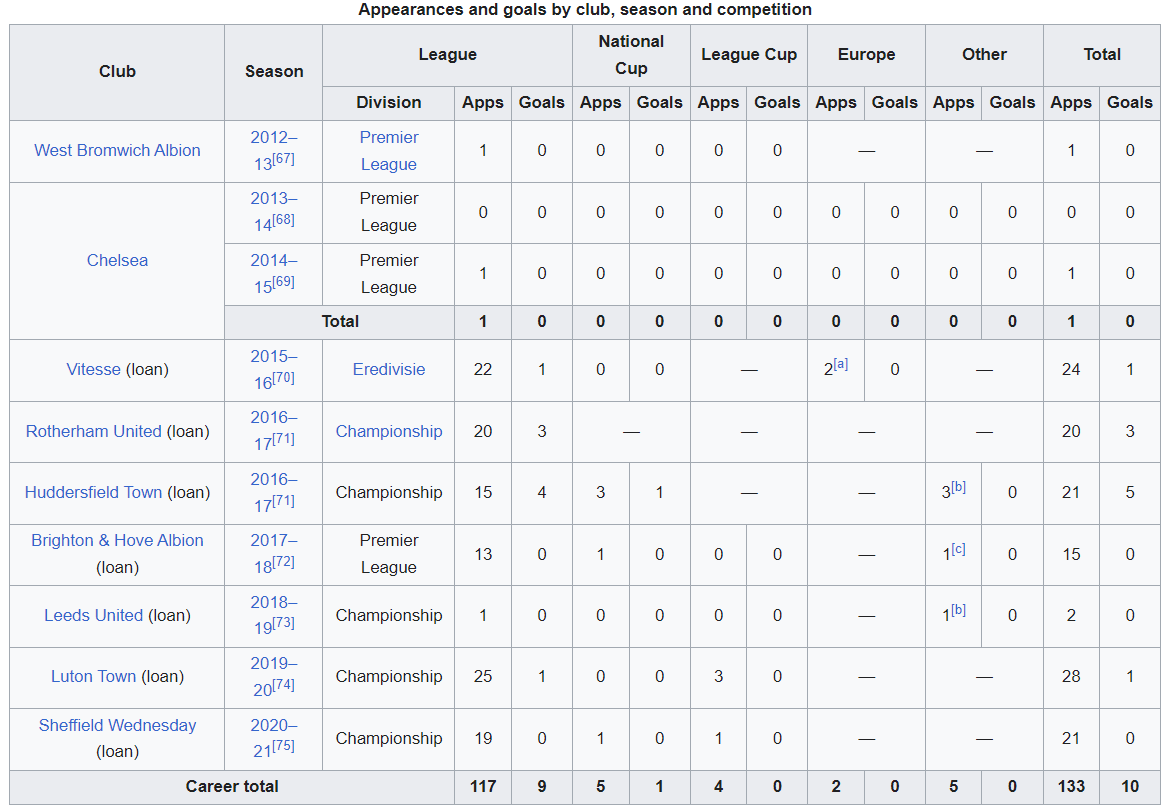This screenshot has height=809, width=1171.
Task: Click the Chelsea club link
Action: (x=117, y=261)
